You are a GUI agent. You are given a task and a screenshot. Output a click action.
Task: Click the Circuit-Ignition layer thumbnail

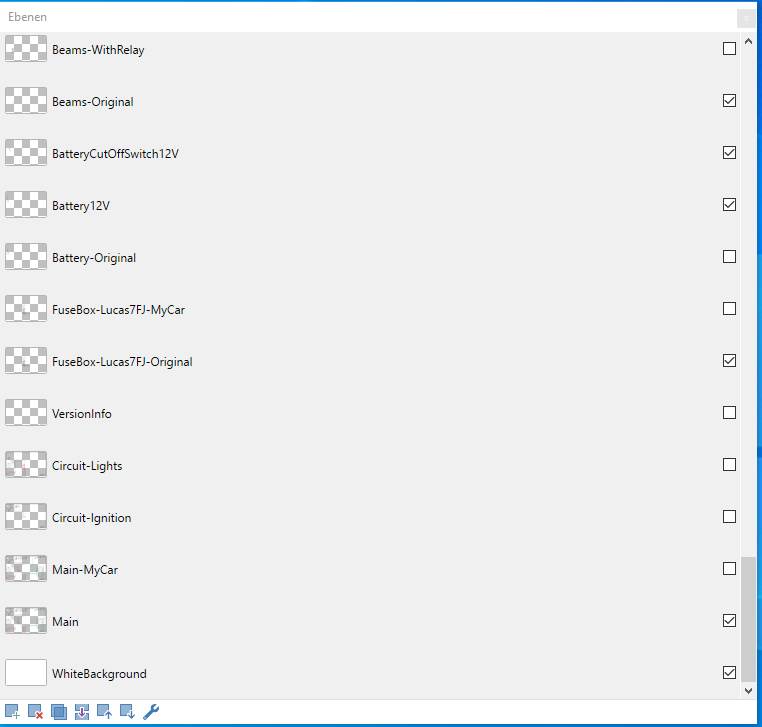(x=26, y=517)
